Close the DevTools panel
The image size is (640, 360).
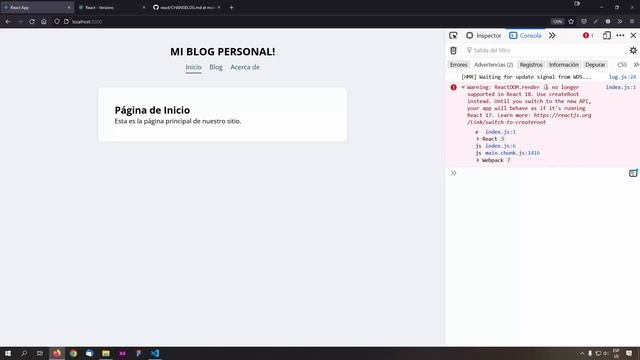[633, 36]
